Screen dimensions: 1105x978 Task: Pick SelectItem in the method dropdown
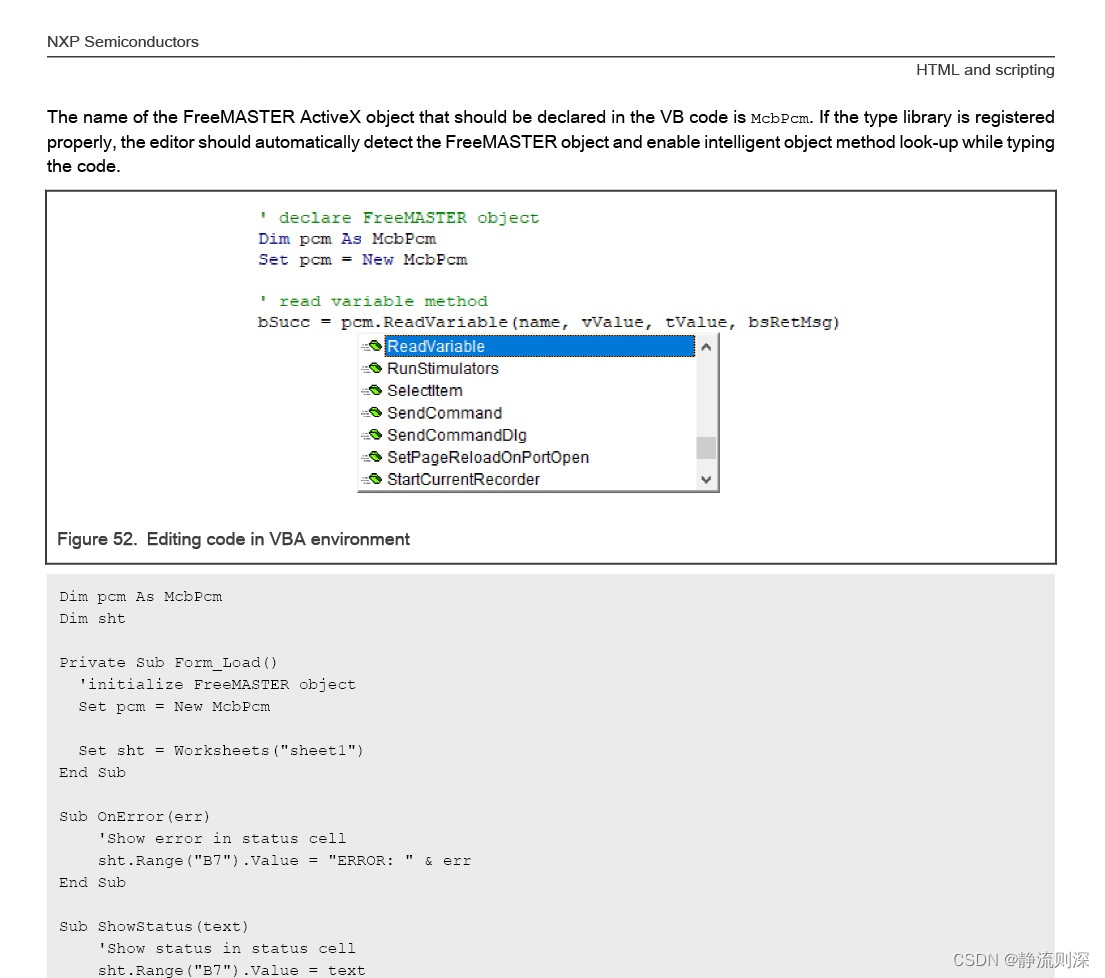coord(424,390)
